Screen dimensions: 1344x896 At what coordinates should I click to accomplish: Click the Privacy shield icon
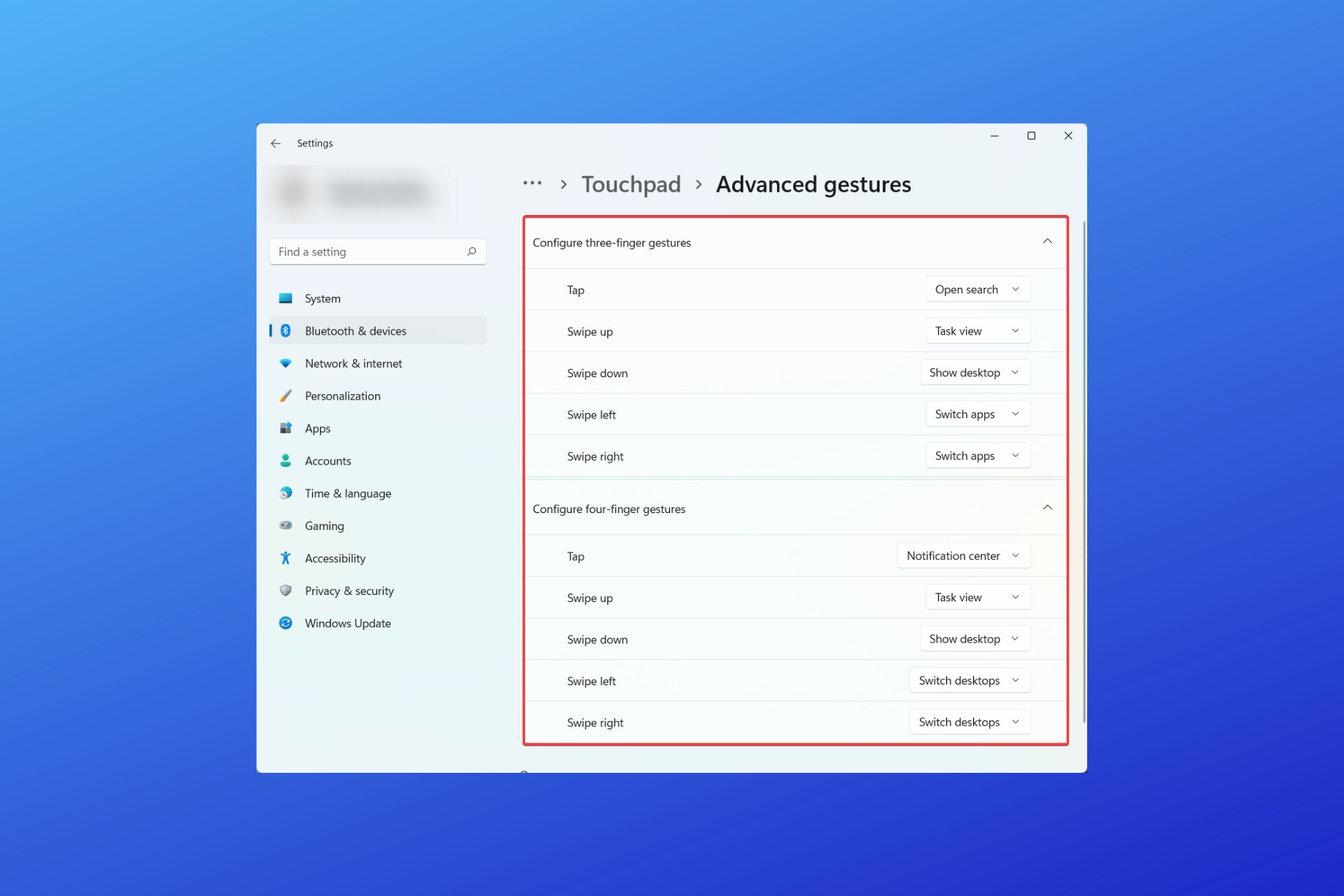tap(286, 591)
